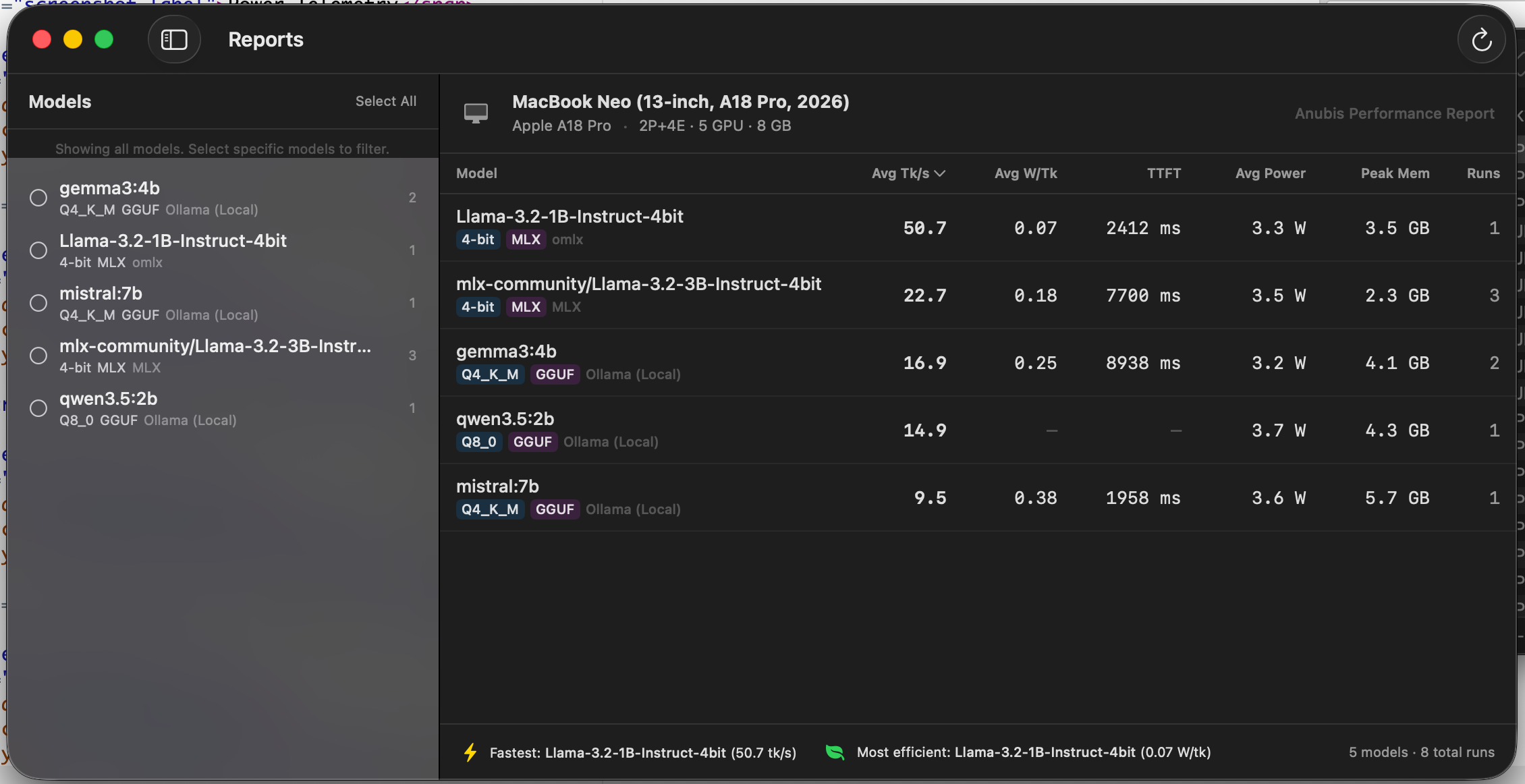Viewport: 1525px width, 784px height.
Task: Click the green fullscreen window button
Action: (x=104, y=40)
